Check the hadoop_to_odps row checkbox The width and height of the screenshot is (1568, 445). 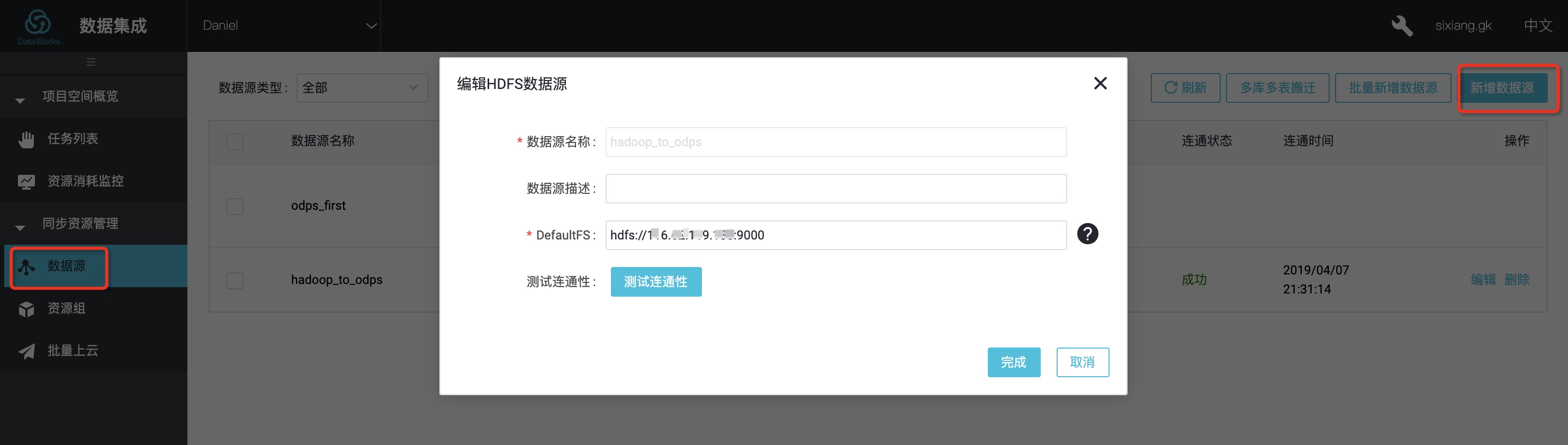[235, 280]
